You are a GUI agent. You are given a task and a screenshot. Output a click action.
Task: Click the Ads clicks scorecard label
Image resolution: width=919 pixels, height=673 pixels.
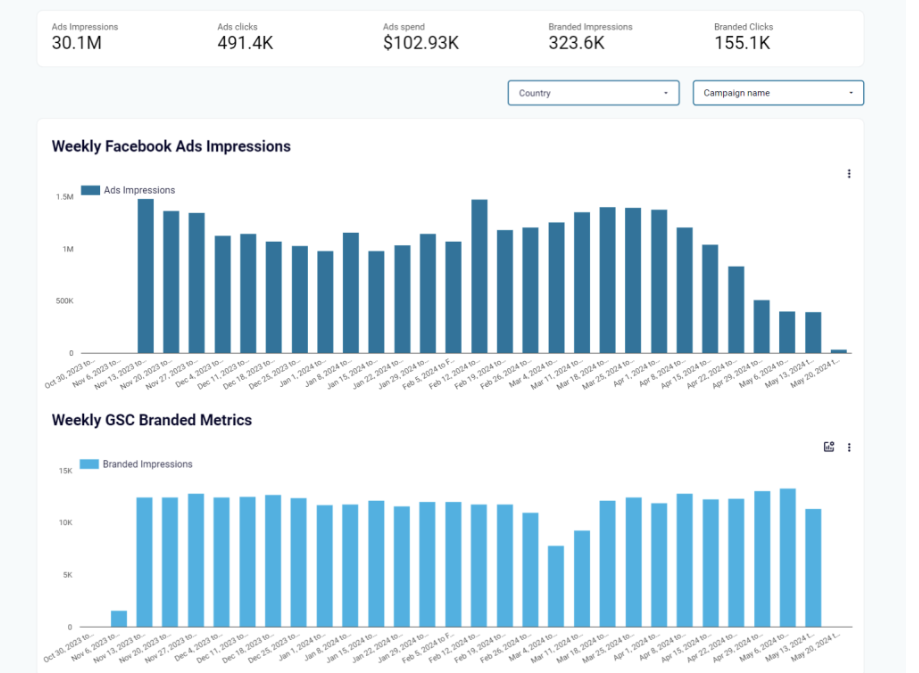pyautogui.click(x=237, y=27)
